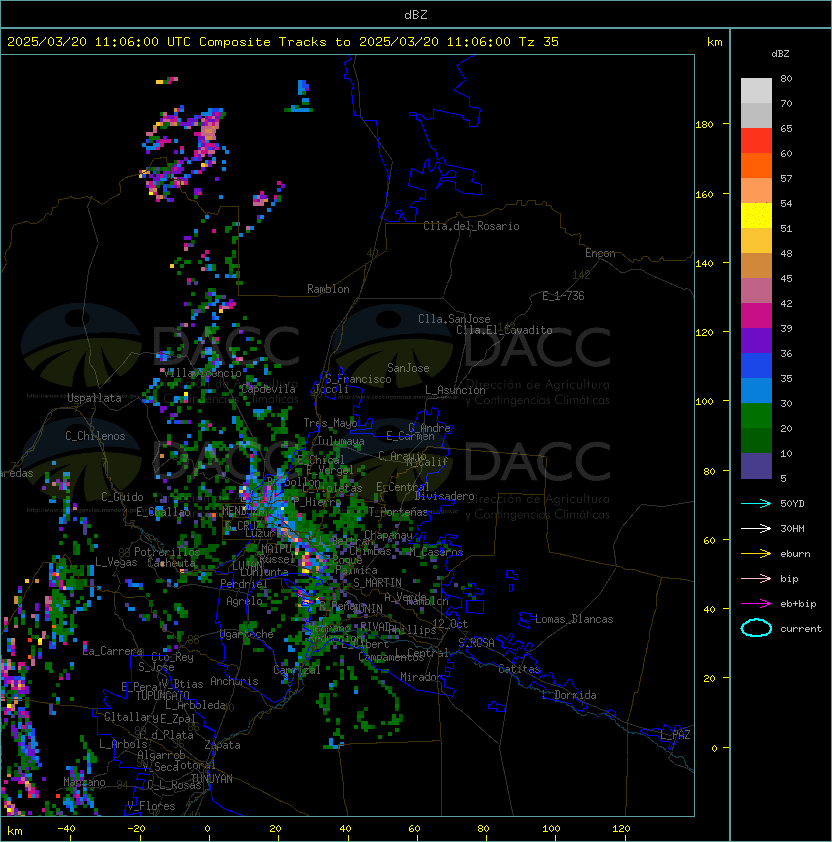This screenshot has height=842, width=832.
Task: Click the 'Encon' map label
Action: click(x=600, y=253)
